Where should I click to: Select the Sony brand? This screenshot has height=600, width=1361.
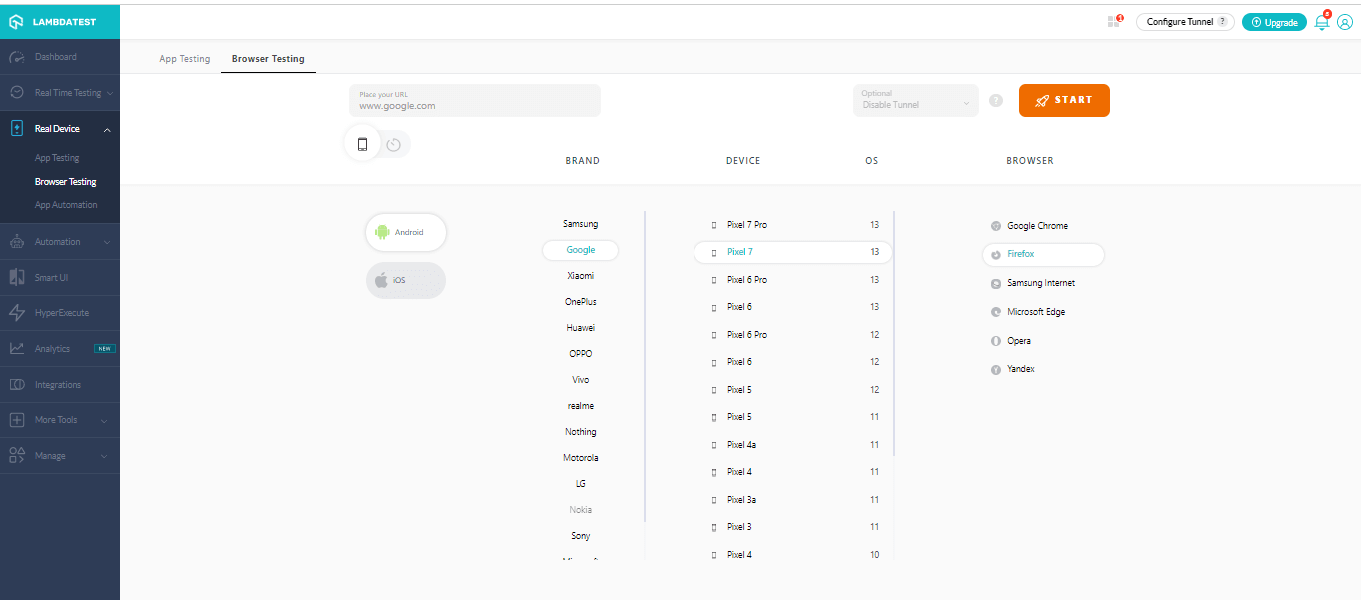click(x=580, y=536)
